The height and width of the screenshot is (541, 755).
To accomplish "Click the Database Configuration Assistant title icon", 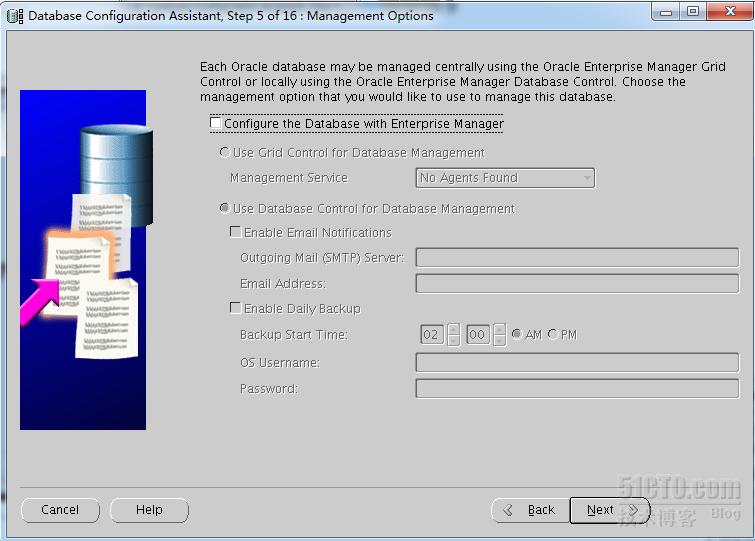I will click(15, 16).
